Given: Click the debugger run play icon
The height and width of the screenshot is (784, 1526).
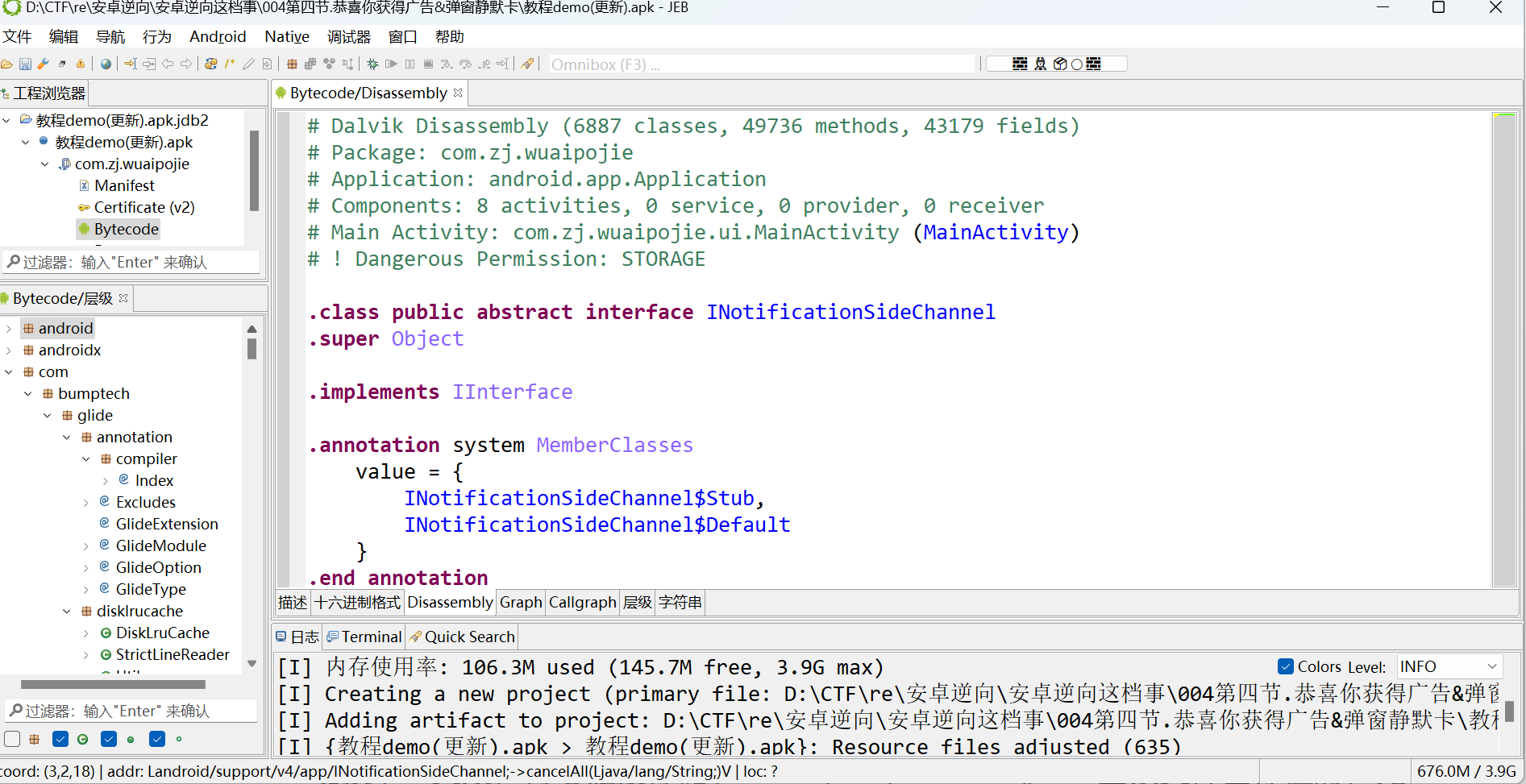Looking at the screenshot, I should pyautogui.click(x=391, y=64).
